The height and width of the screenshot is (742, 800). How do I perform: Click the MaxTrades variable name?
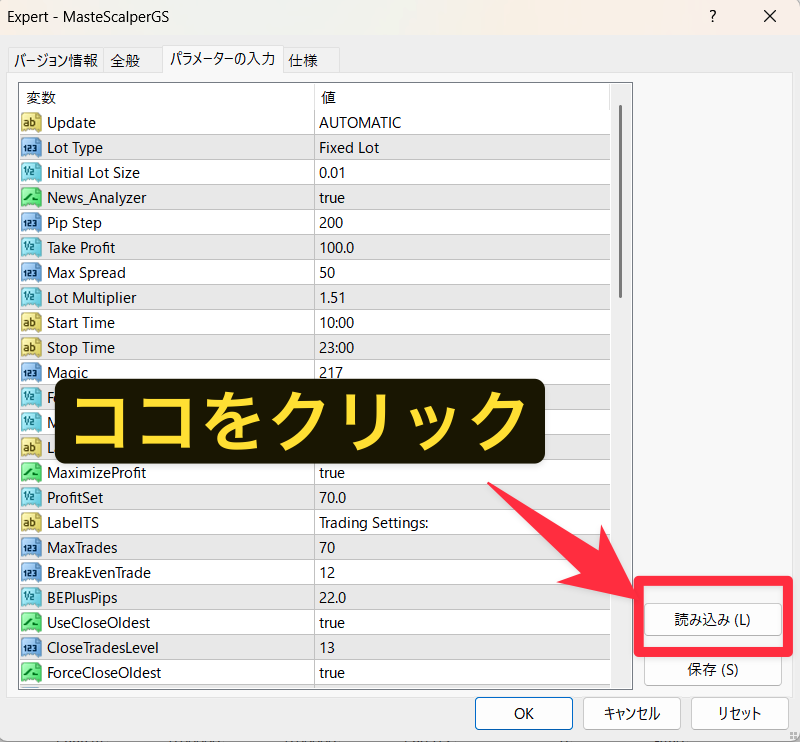82,548
